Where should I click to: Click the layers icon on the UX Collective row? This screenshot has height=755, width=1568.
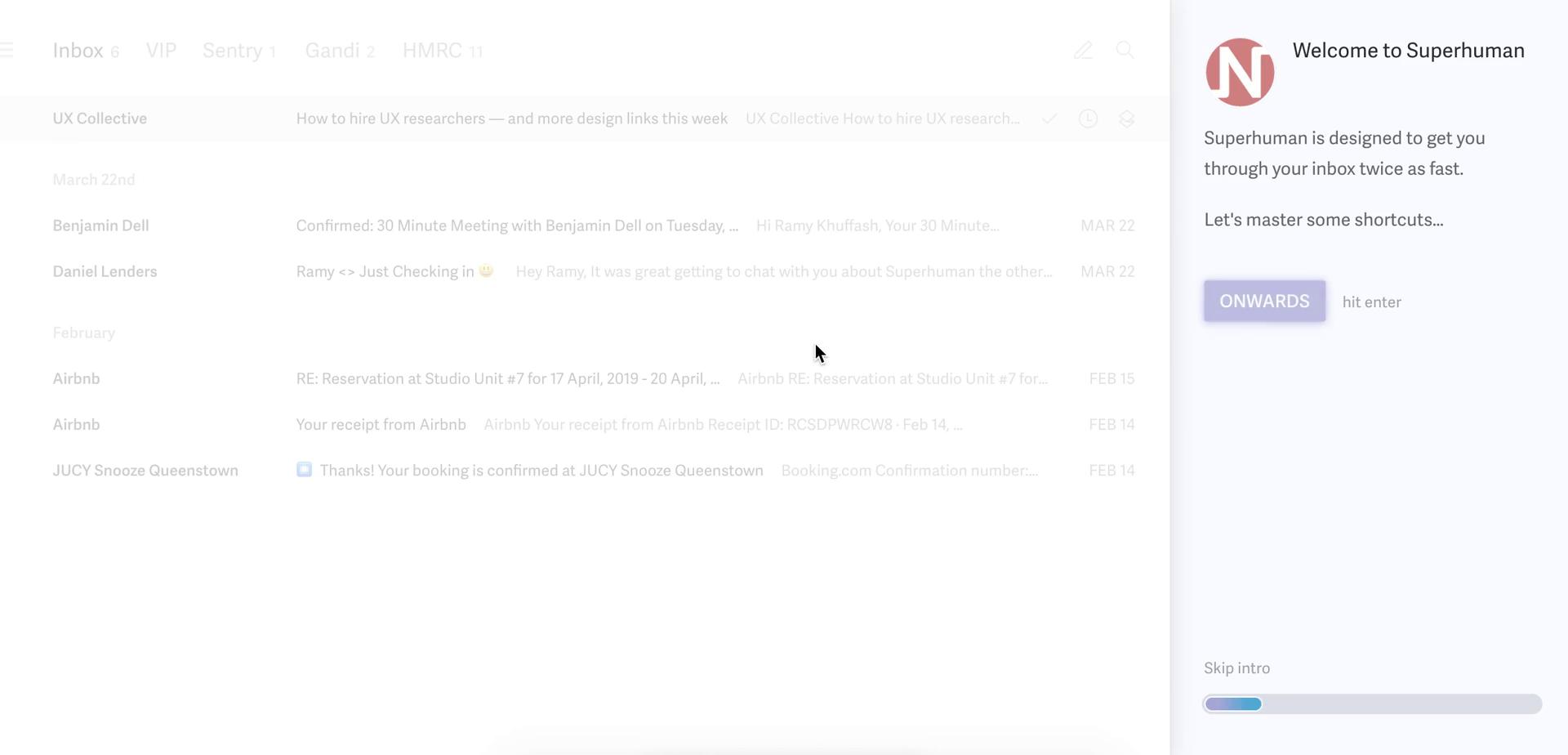click(x=1127, y=119)
